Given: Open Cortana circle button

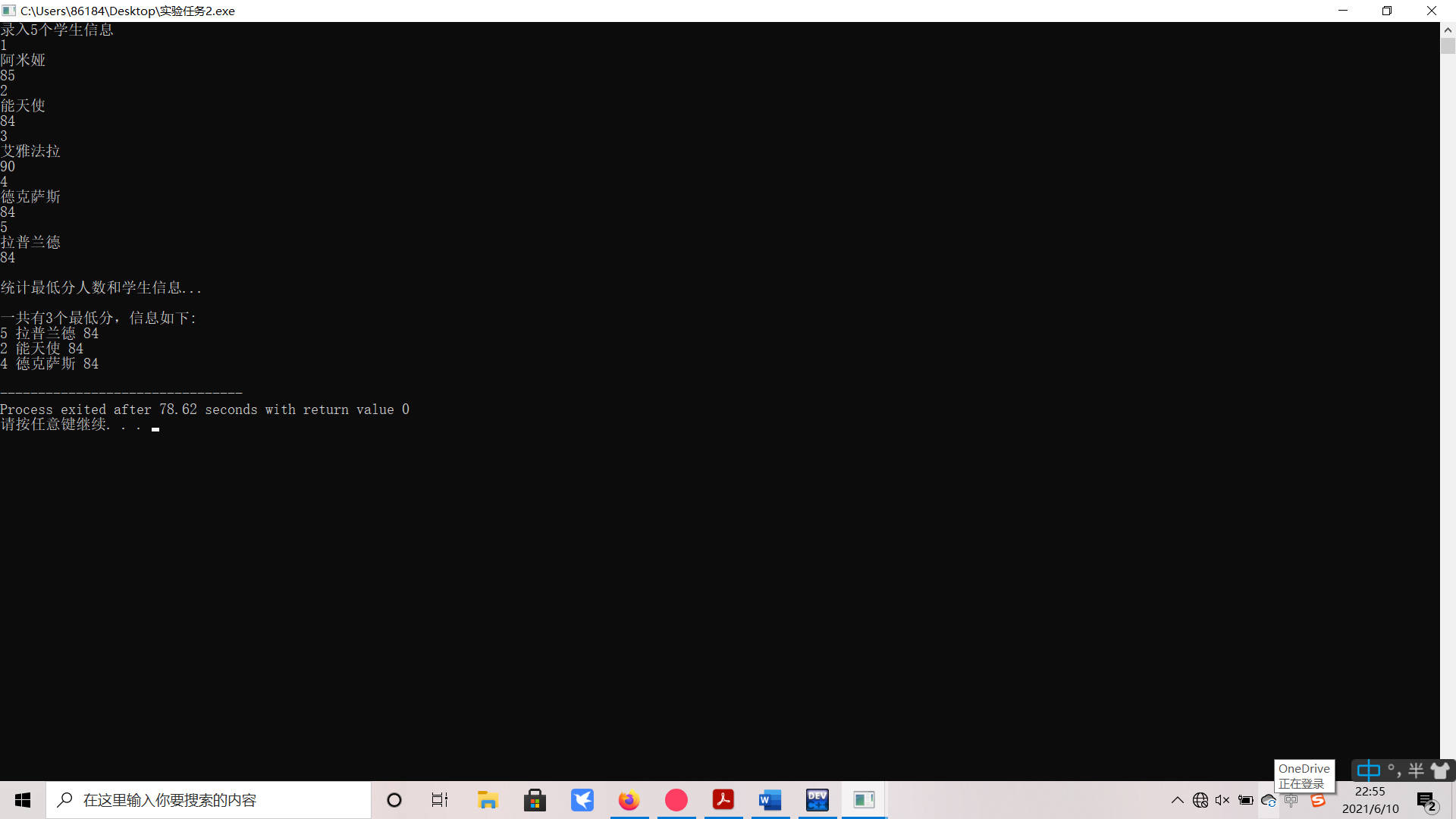Looking at the screenshot, I should point(394,800).
